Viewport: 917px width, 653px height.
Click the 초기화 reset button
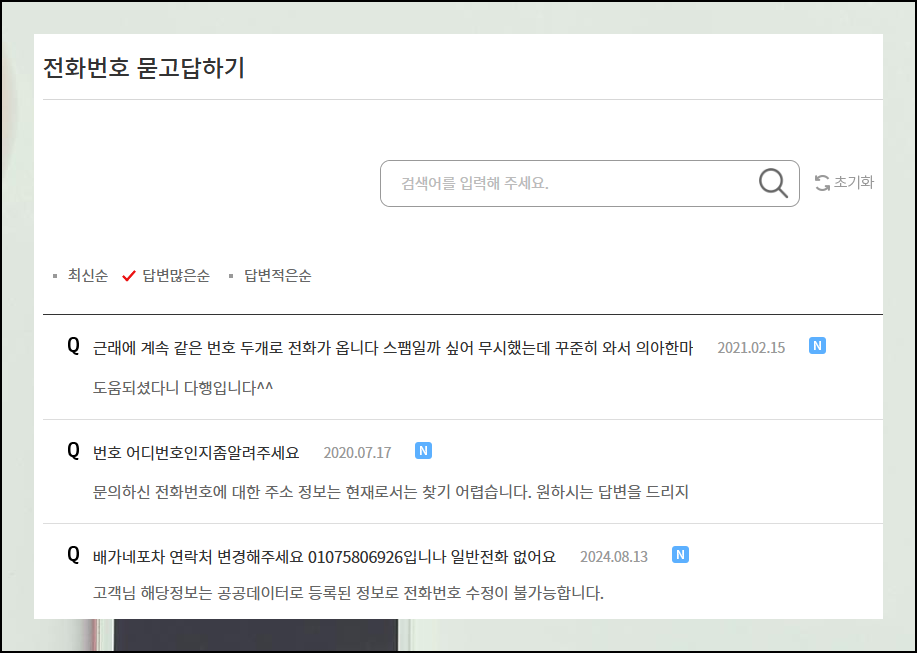[844, 182]
